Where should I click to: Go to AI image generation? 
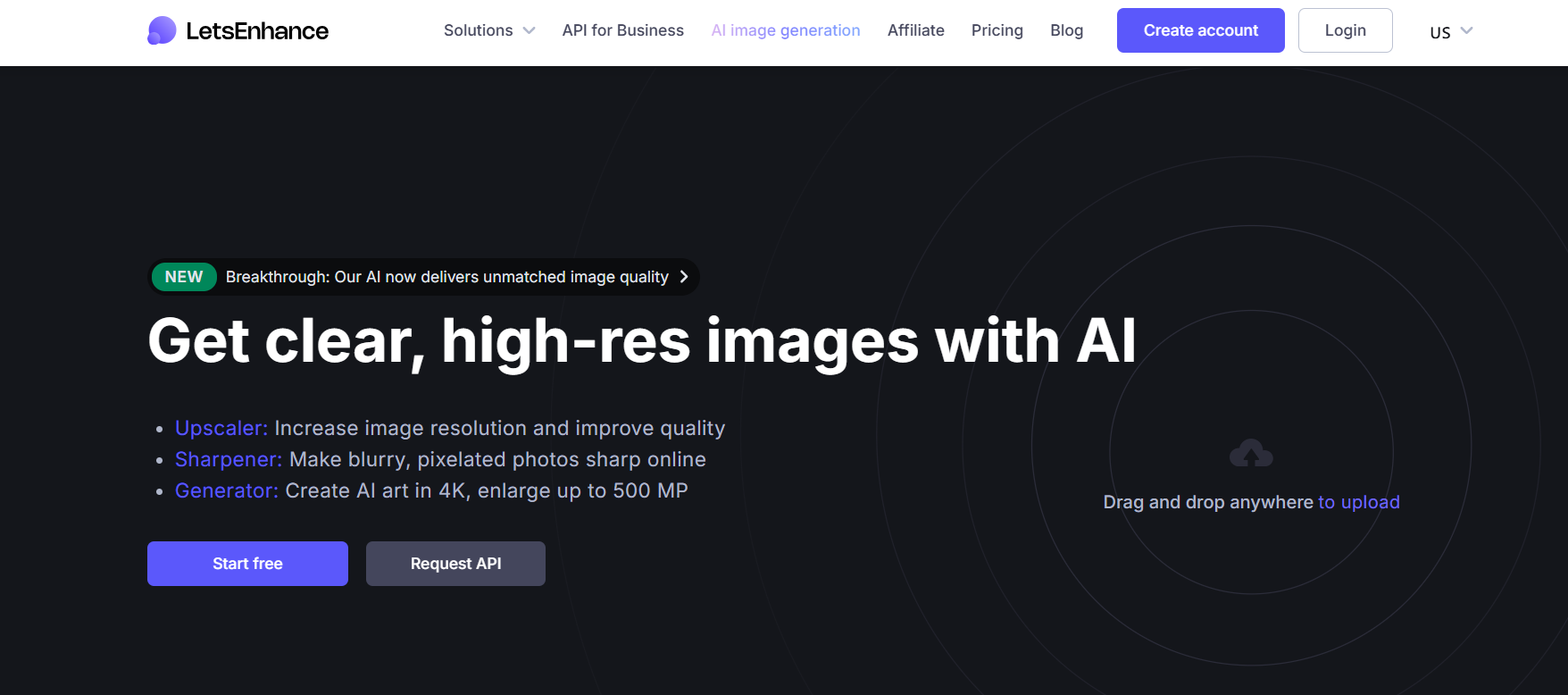785,30
